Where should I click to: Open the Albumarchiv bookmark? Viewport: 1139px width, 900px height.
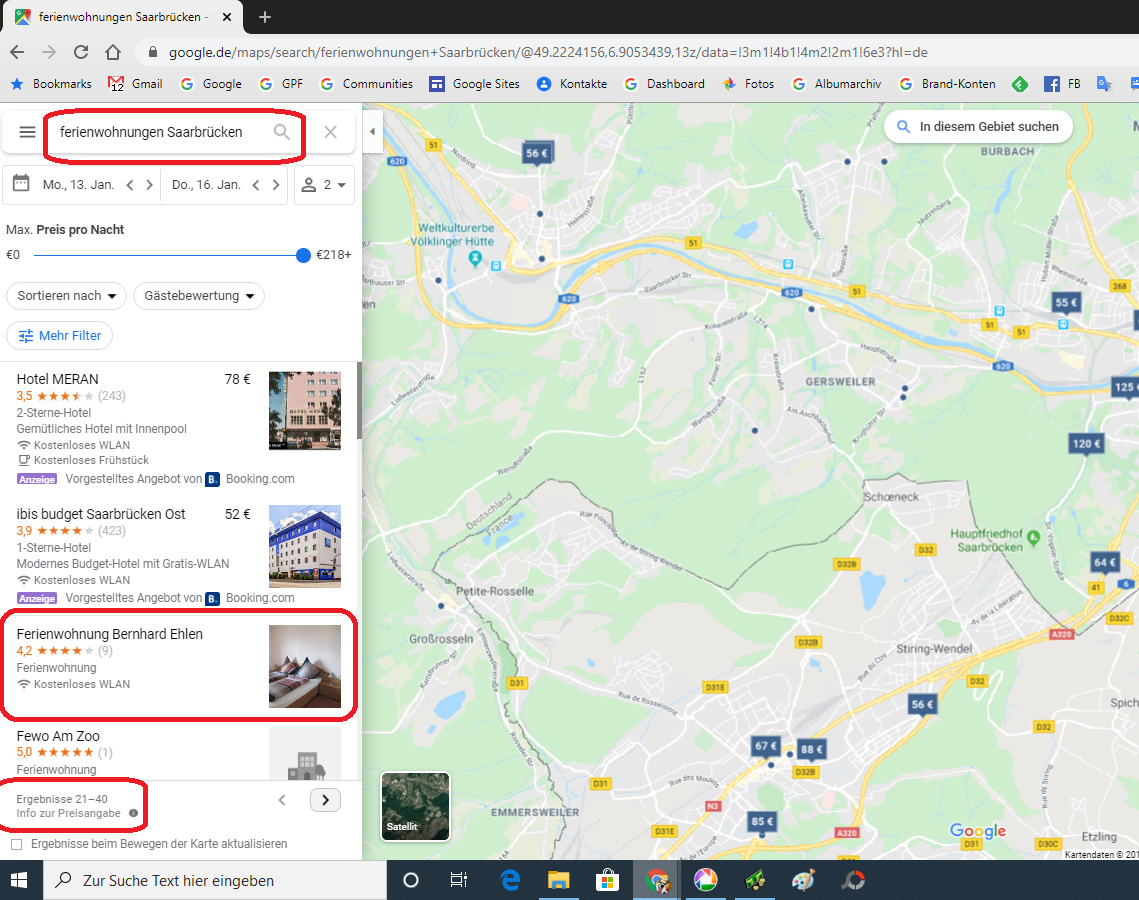click(836, 84)
